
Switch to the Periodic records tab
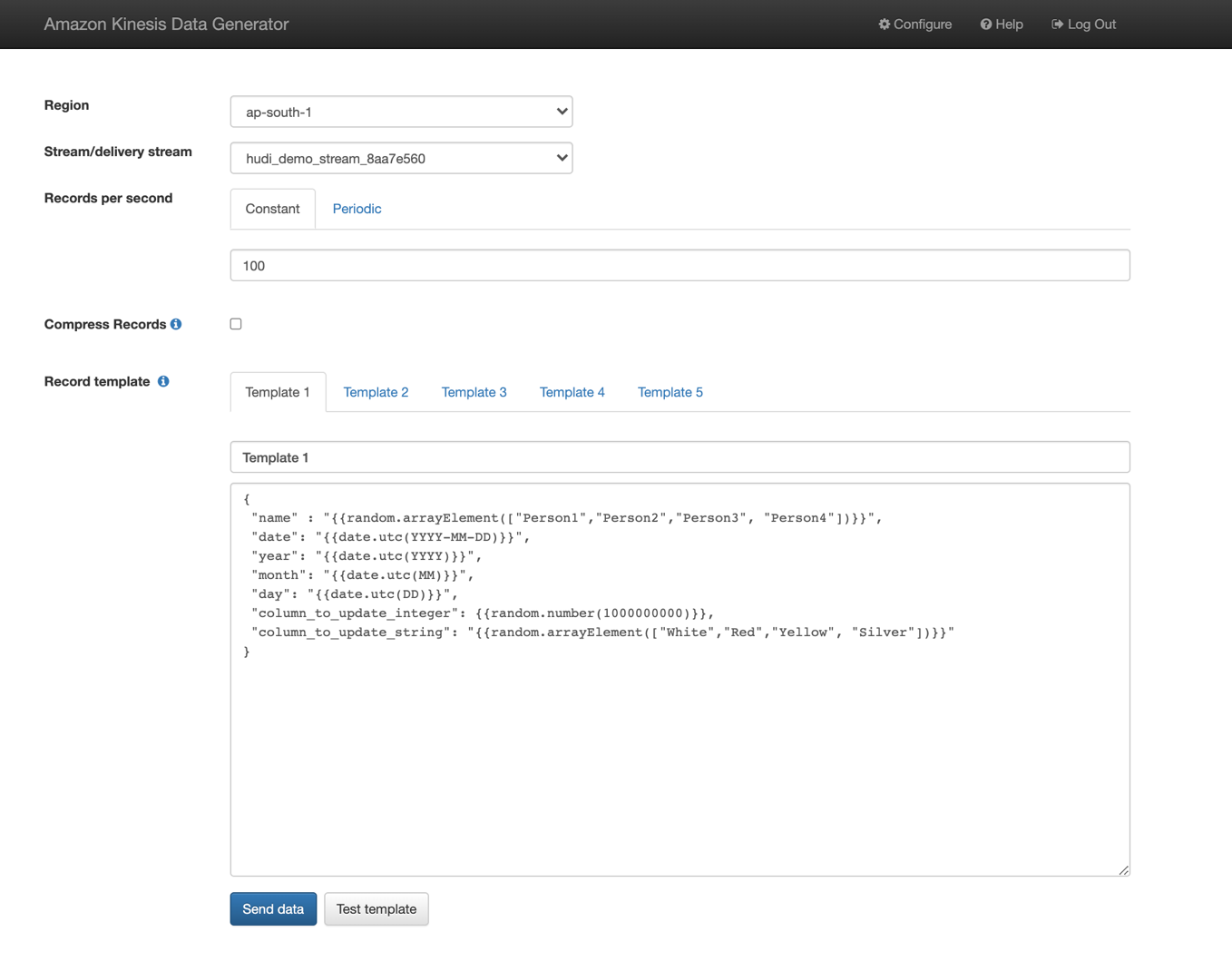tap(357, 209)
